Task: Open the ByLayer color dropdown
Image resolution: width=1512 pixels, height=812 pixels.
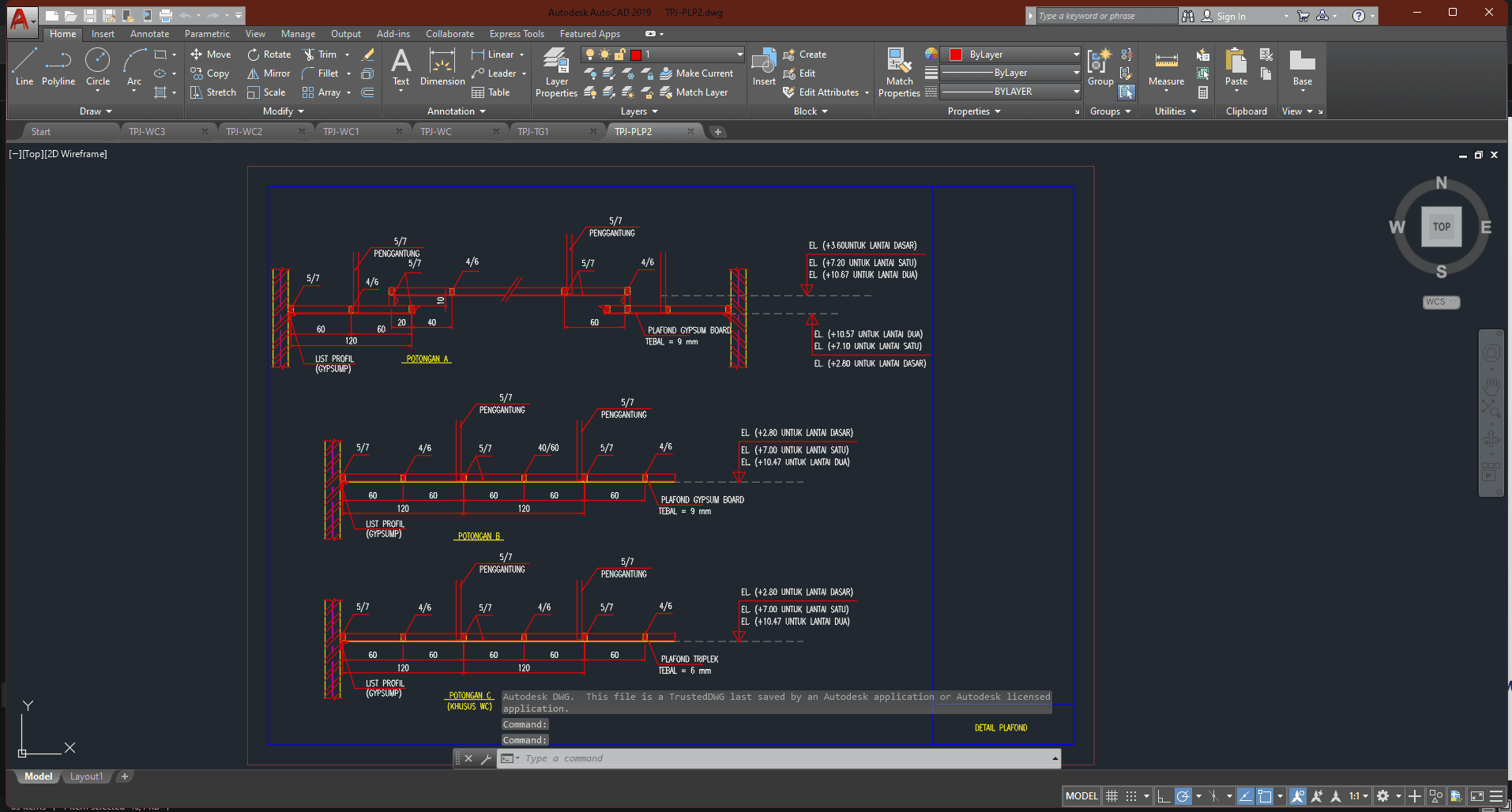Action: (x=1076, y=55)
